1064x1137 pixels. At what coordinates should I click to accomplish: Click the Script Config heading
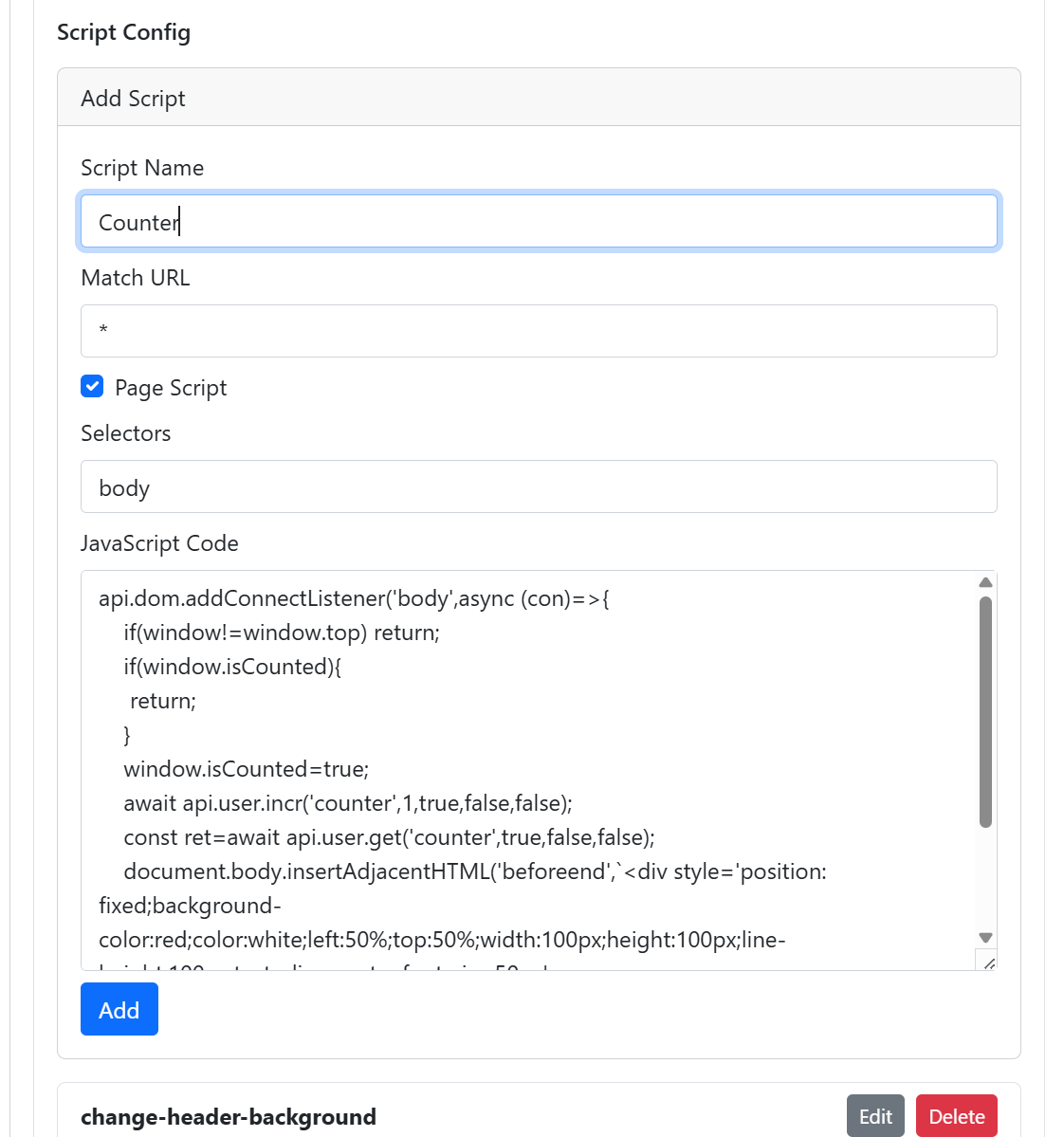click(x=124, y=32)
